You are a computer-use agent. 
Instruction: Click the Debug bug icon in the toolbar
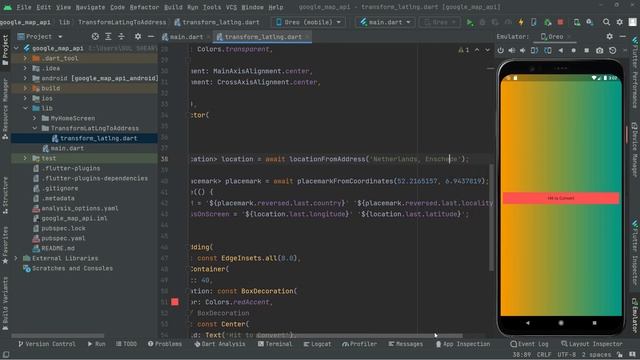pos(482,22)
